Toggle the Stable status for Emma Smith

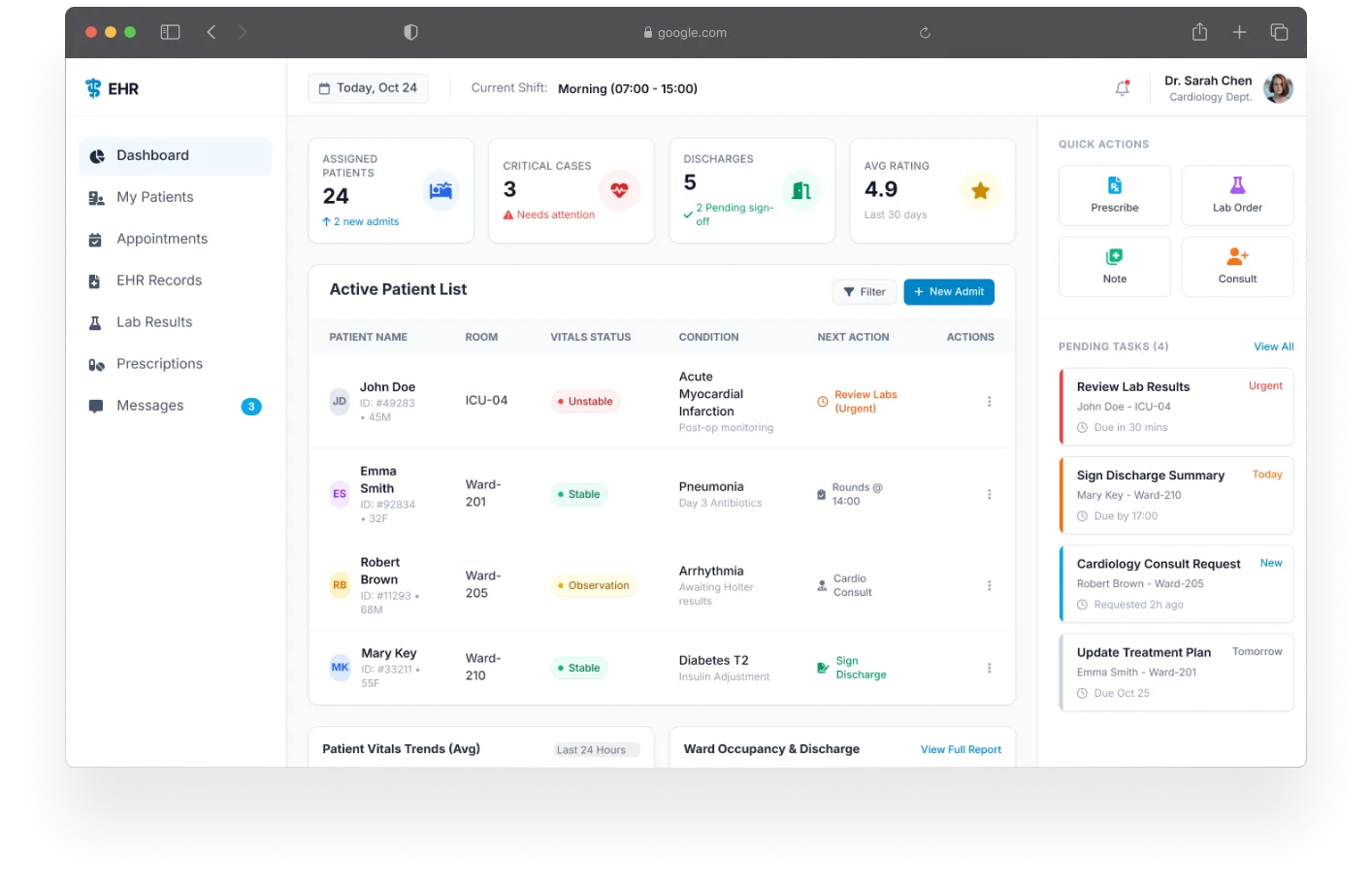(578, 494)
